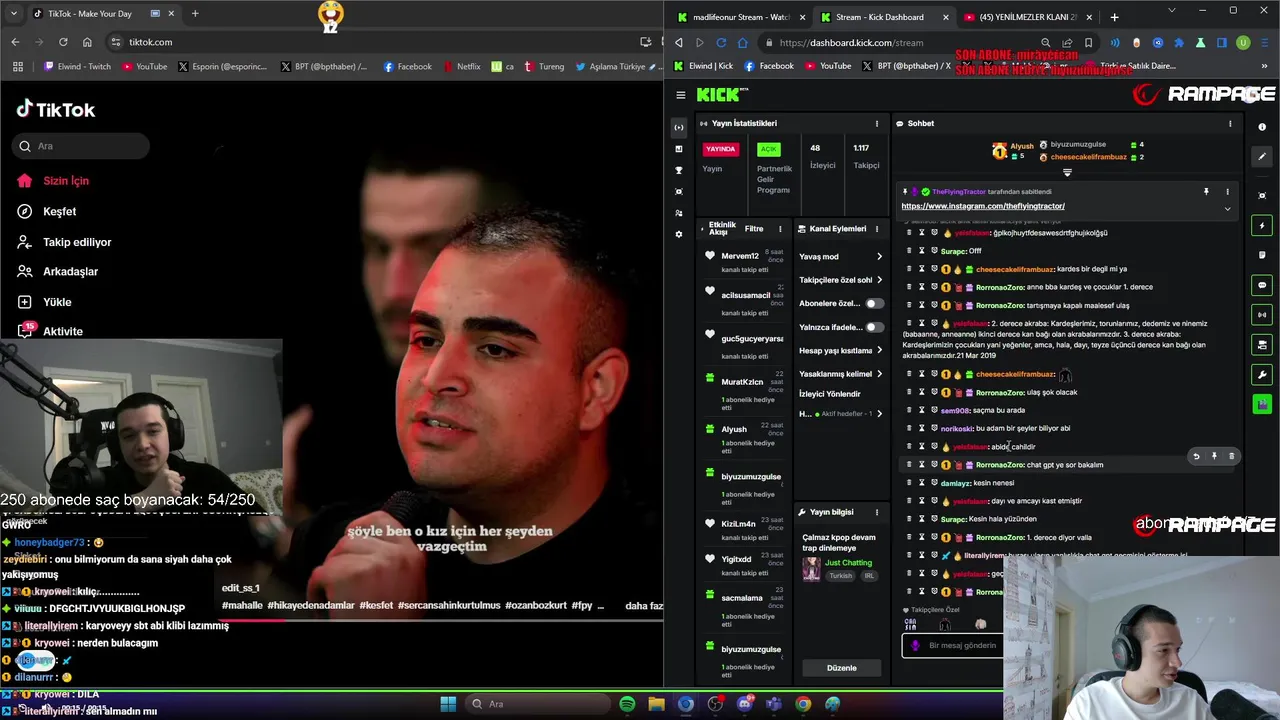Reload the TikTok page
This screenshot has height=720, width=1280.
(63, 42)
